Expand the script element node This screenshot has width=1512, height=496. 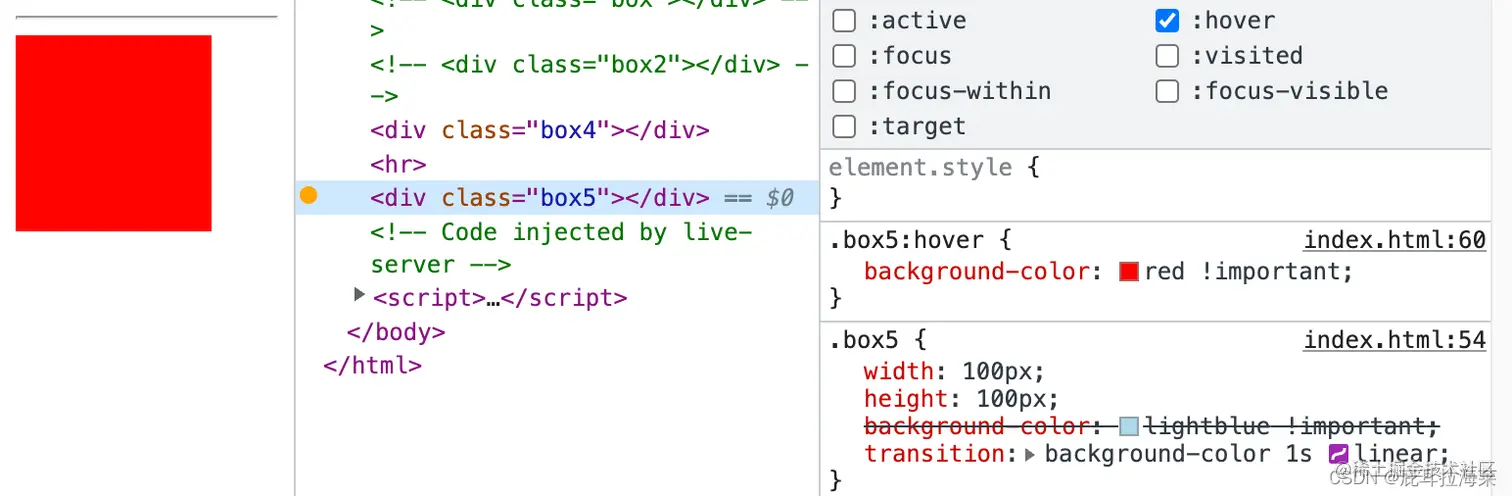point(360,295)
